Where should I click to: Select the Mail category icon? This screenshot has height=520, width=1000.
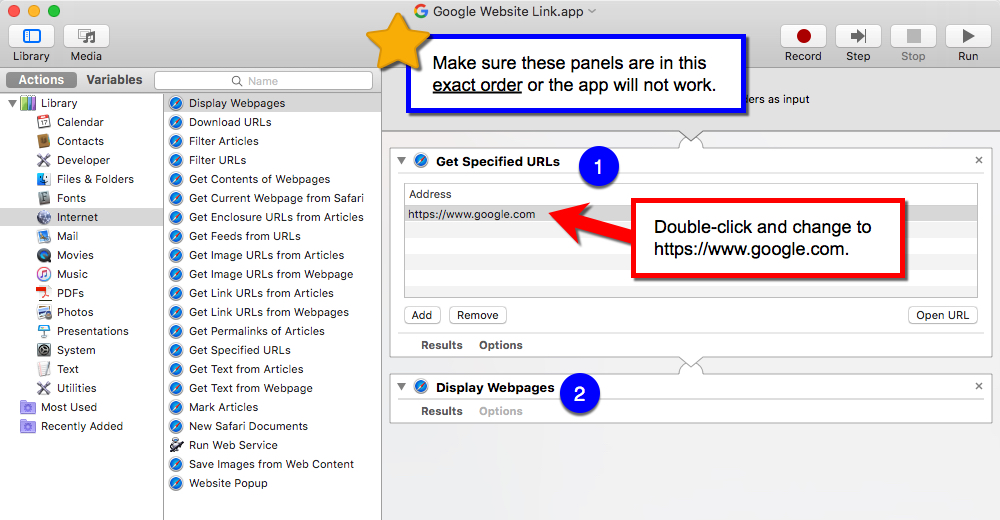[x=44, y=236]
